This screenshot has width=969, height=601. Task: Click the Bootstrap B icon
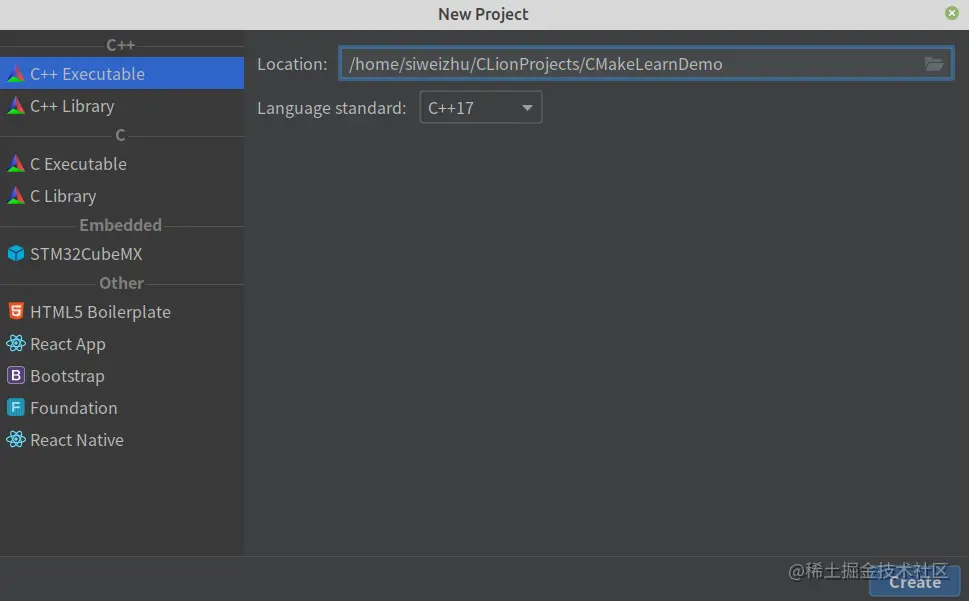click(15, 376)
